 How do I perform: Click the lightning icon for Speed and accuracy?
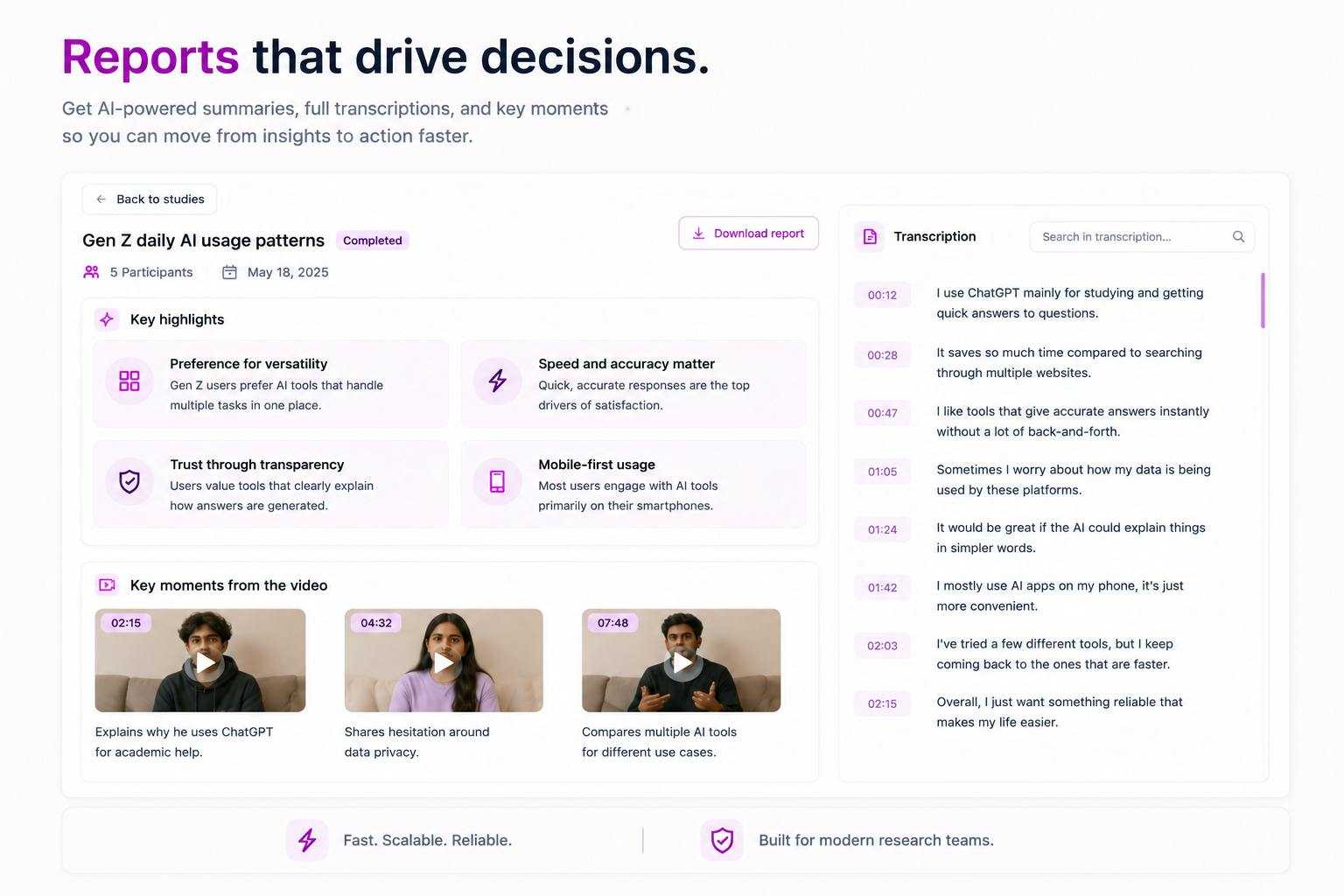[x=497, y=381]
